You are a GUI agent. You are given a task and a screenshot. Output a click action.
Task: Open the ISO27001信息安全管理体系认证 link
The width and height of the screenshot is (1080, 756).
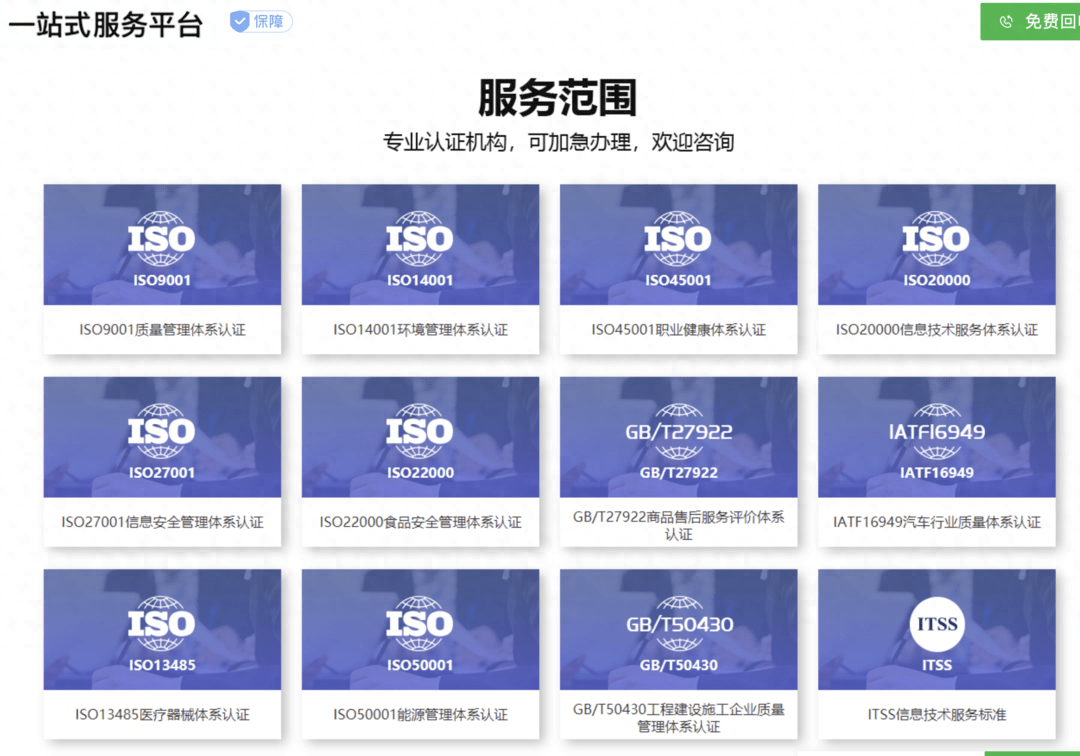coord(162,522)
